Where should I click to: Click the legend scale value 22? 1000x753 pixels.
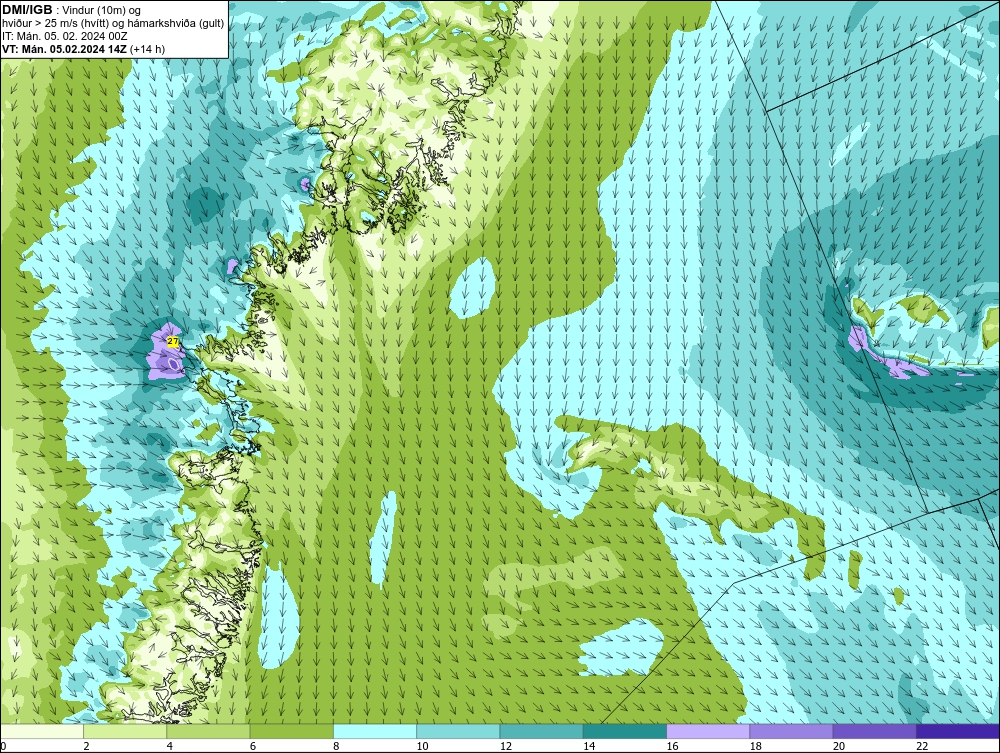tap(922, 746)
